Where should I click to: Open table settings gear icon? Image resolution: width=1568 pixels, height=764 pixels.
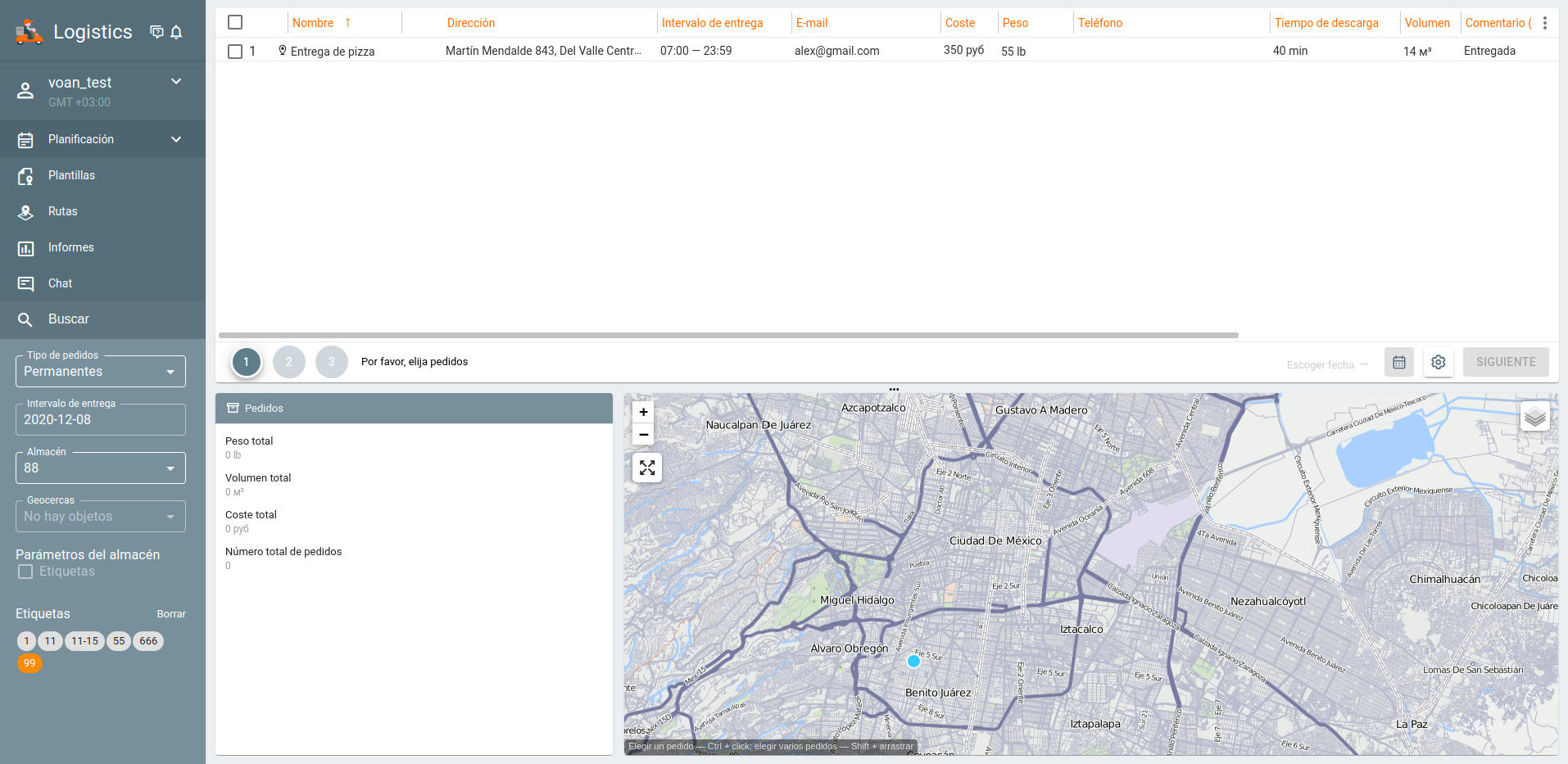pyautogui.click(x=1438, y=362)
